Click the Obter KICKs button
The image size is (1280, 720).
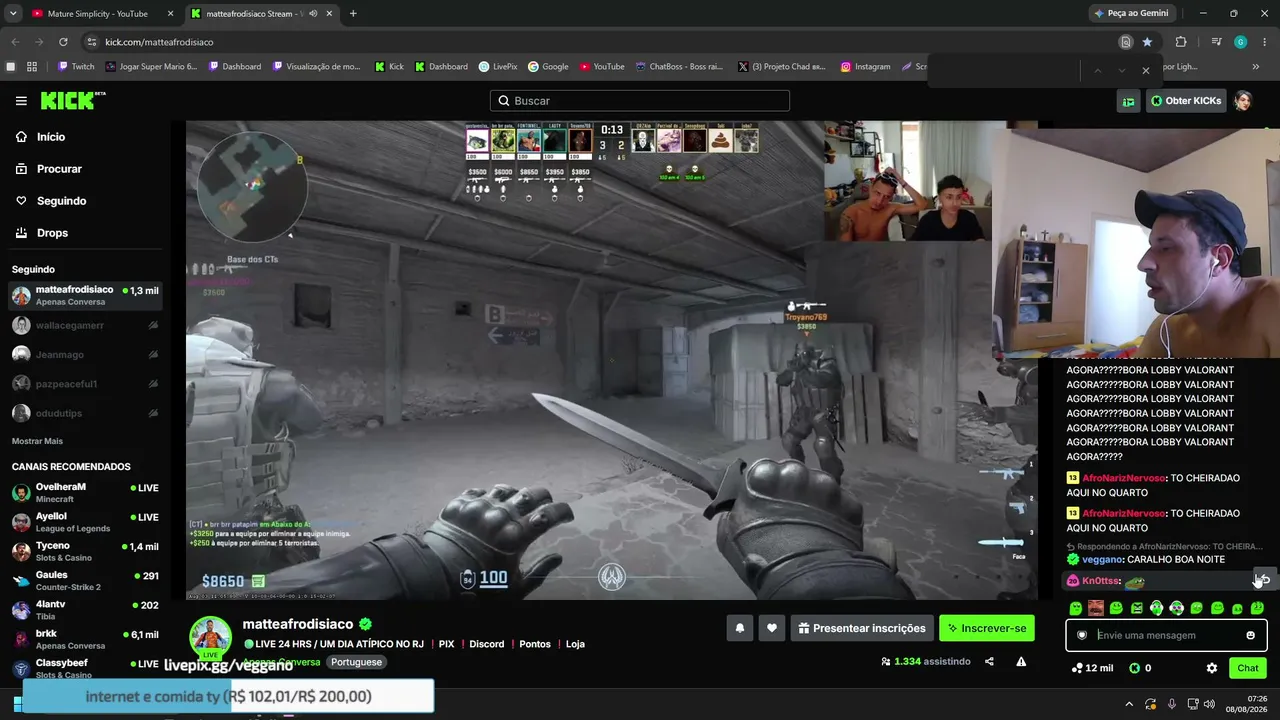point(1186,101)
